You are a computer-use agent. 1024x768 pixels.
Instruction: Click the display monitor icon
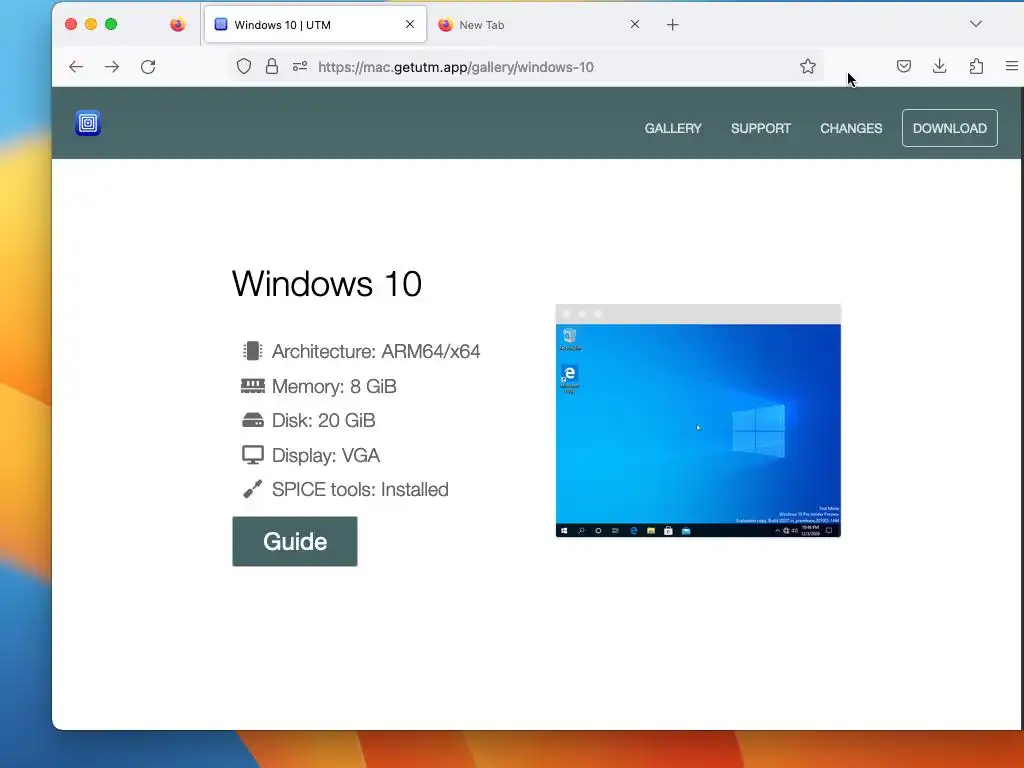coord(253,455)
